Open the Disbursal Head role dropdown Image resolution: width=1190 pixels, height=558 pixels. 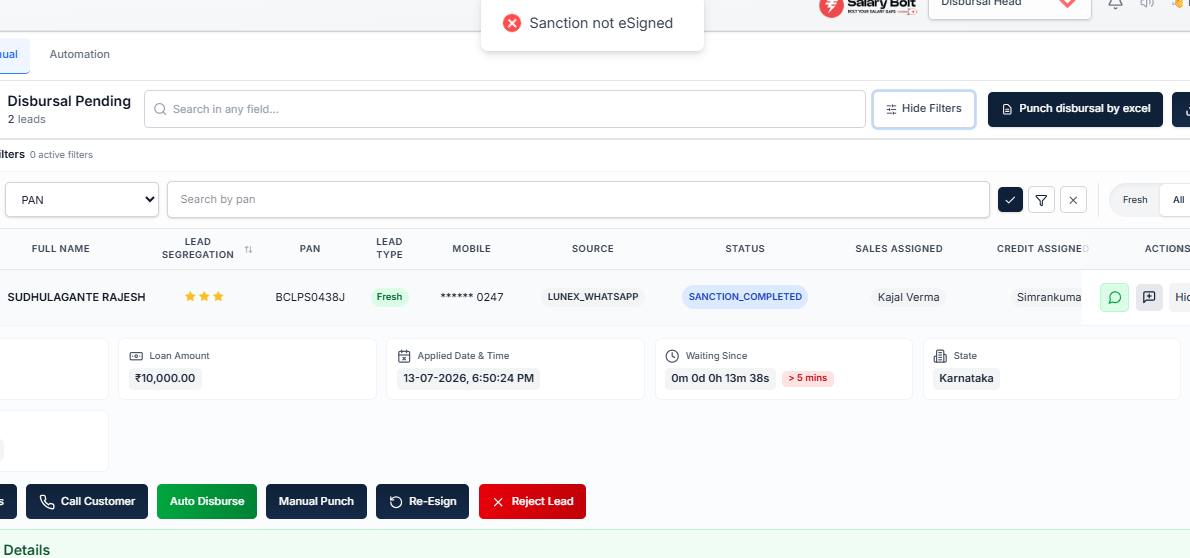coord(1009,7)
